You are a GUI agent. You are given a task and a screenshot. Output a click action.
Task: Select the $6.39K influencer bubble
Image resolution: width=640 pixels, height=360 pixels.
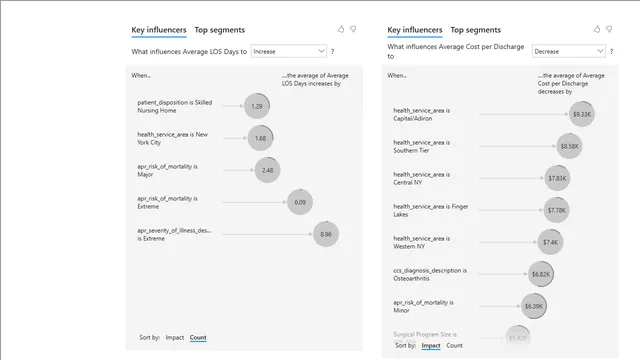click(x=534, y=306)
